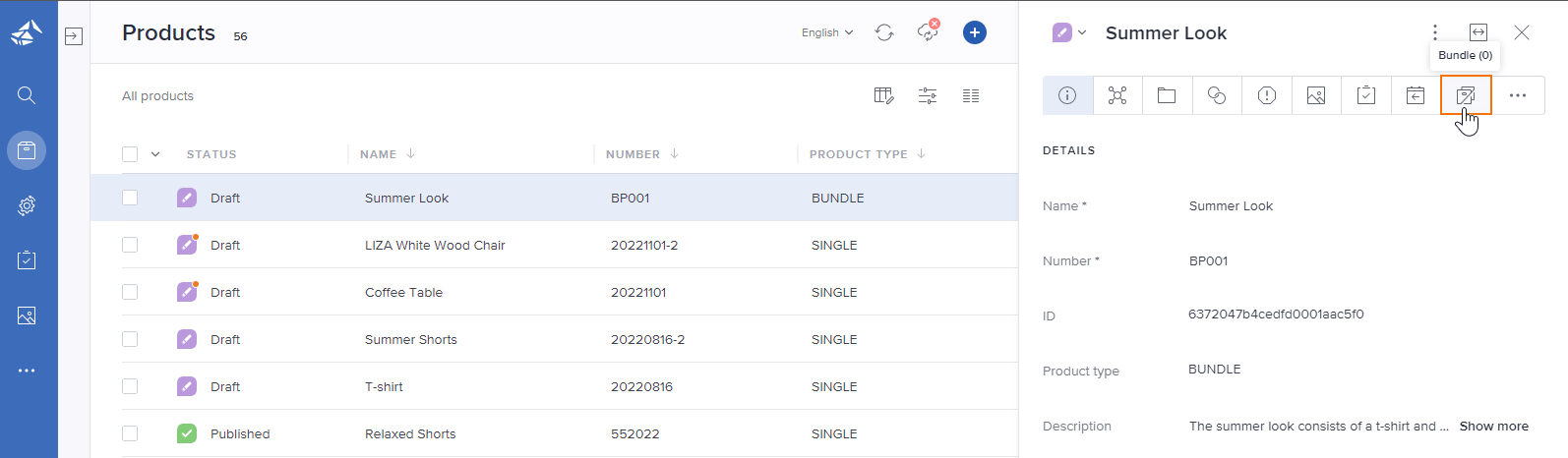Open the search icon in left sidebar
Screen dimensions: 1568x458
[27, 95]
